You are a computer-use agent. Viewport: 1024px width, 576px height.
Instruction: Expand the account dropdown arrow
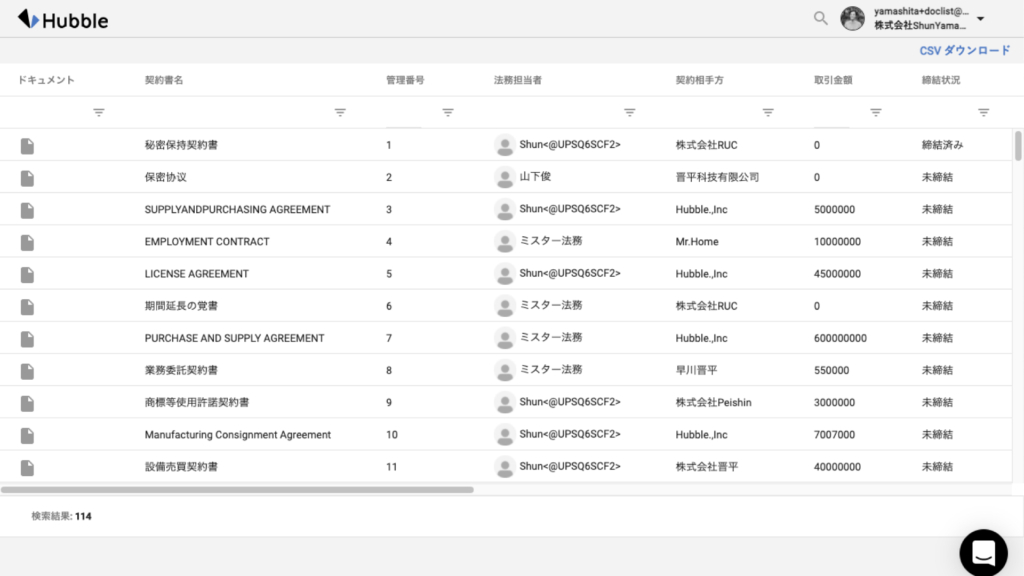pos(980,19)
